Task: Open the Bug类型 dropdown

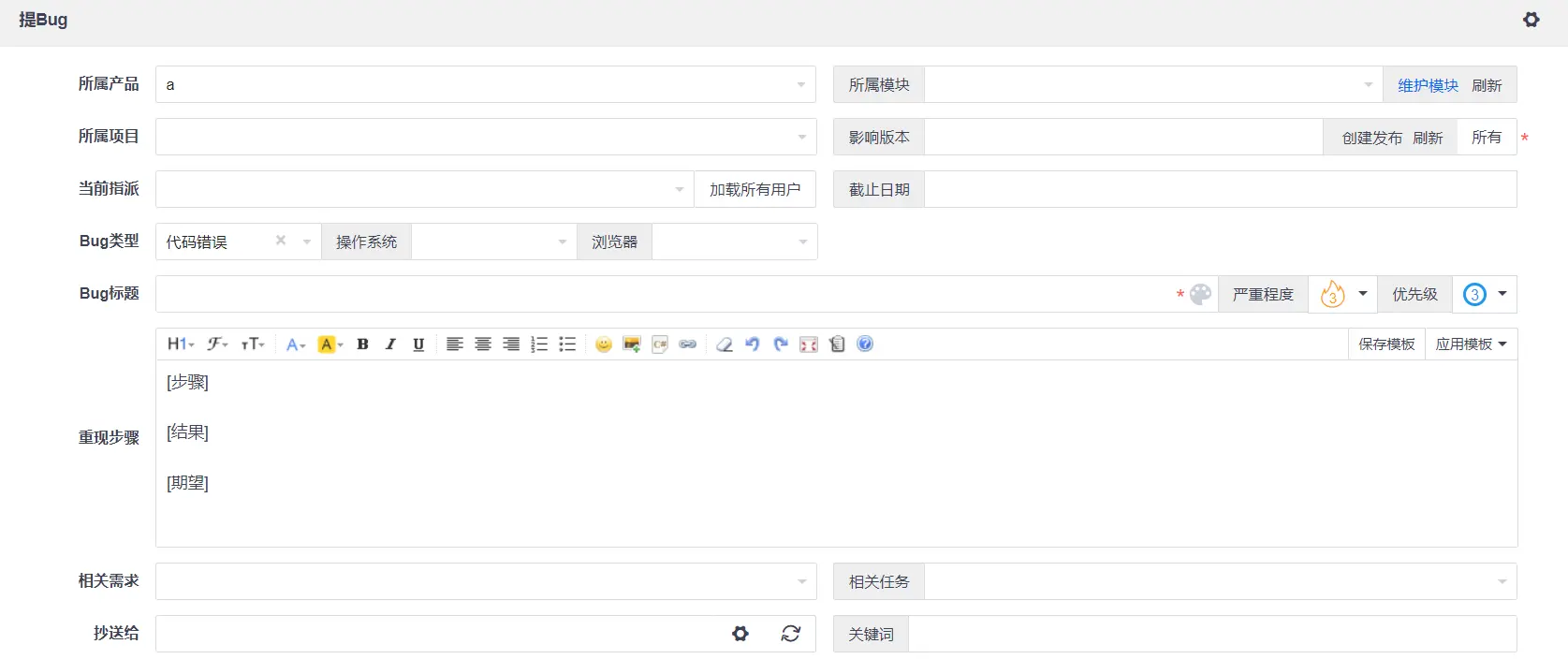Action: (306, 242)
